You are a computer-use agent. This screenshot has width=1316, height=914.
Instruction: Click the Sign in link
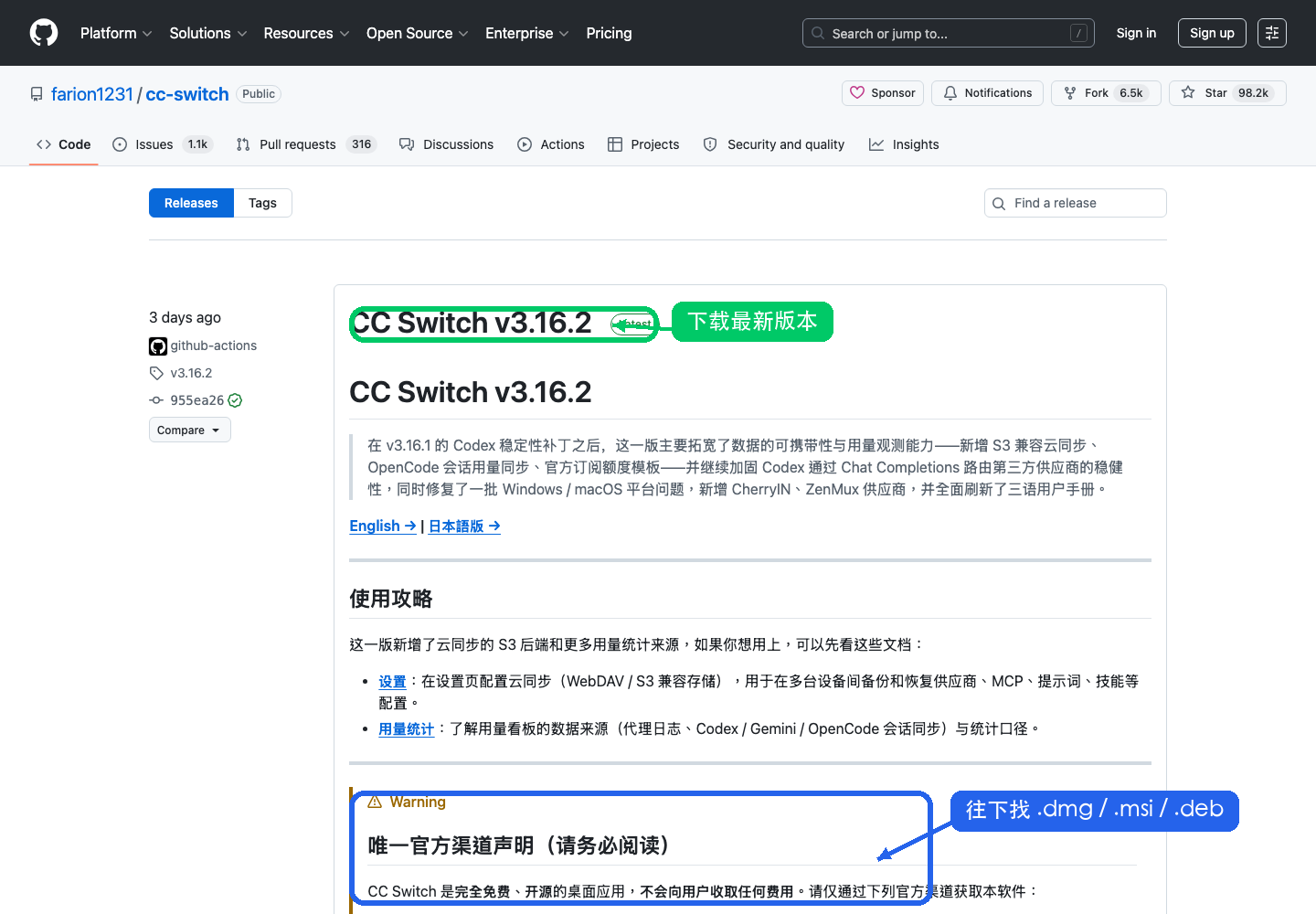pos(1136,33)
